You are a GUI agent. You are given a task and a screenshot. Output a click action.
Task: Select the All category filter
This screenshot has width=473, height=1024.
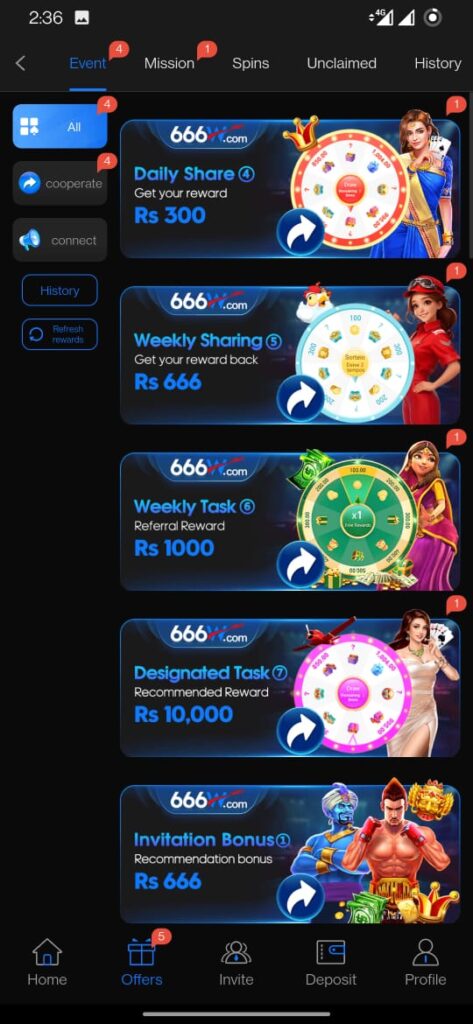click(x=59, y=126)
